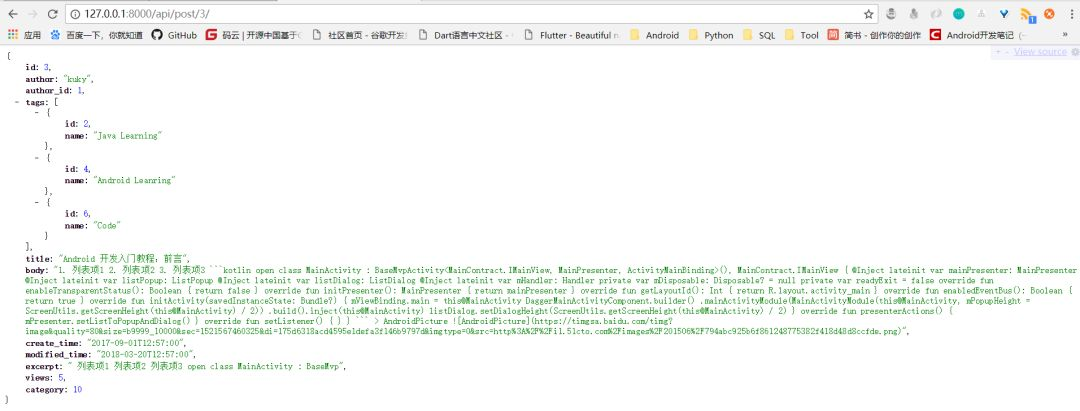View site information icon in address bar
Screen dimensions: 1080x411
(76, 14)
